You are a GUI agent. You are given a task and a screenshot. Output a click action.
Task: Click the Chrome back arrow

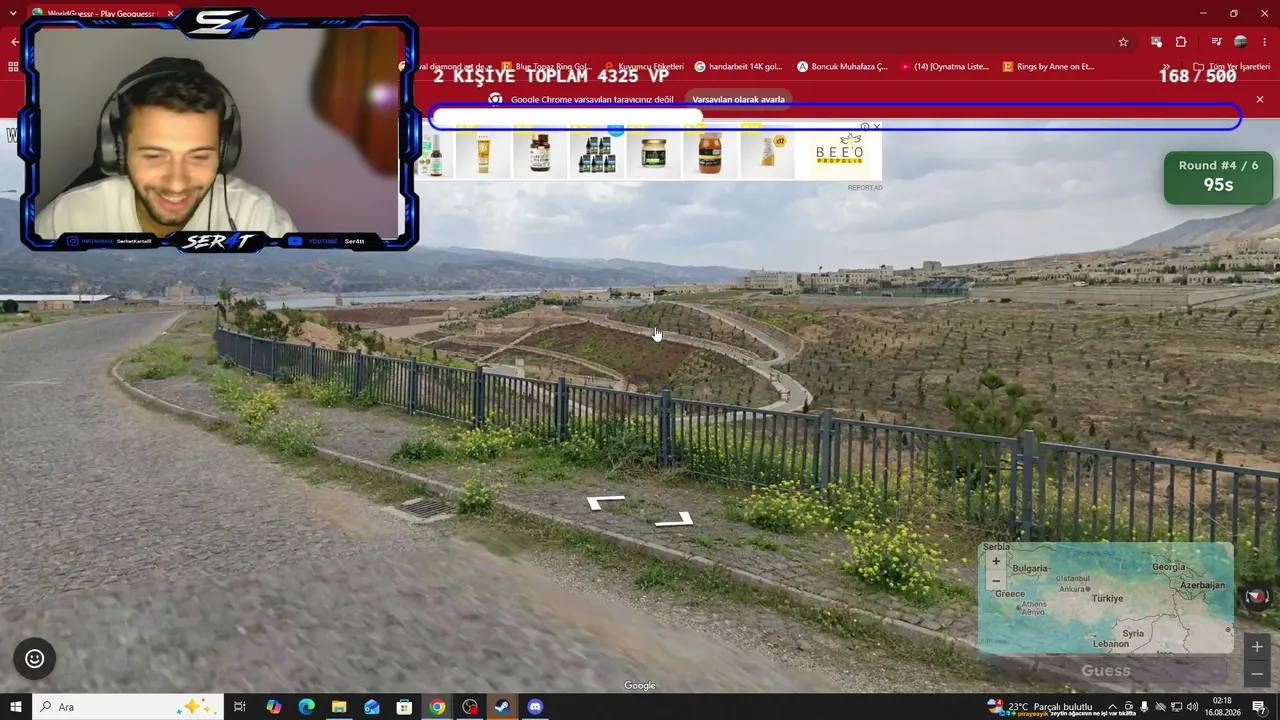click(x=14, y=42)
